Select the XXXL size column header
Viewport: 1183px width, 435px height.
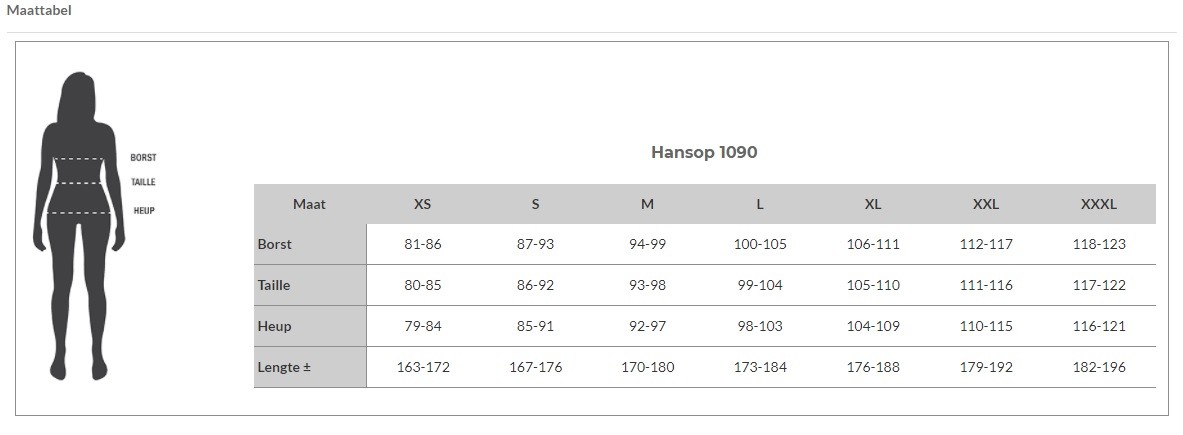(1098, 204)
